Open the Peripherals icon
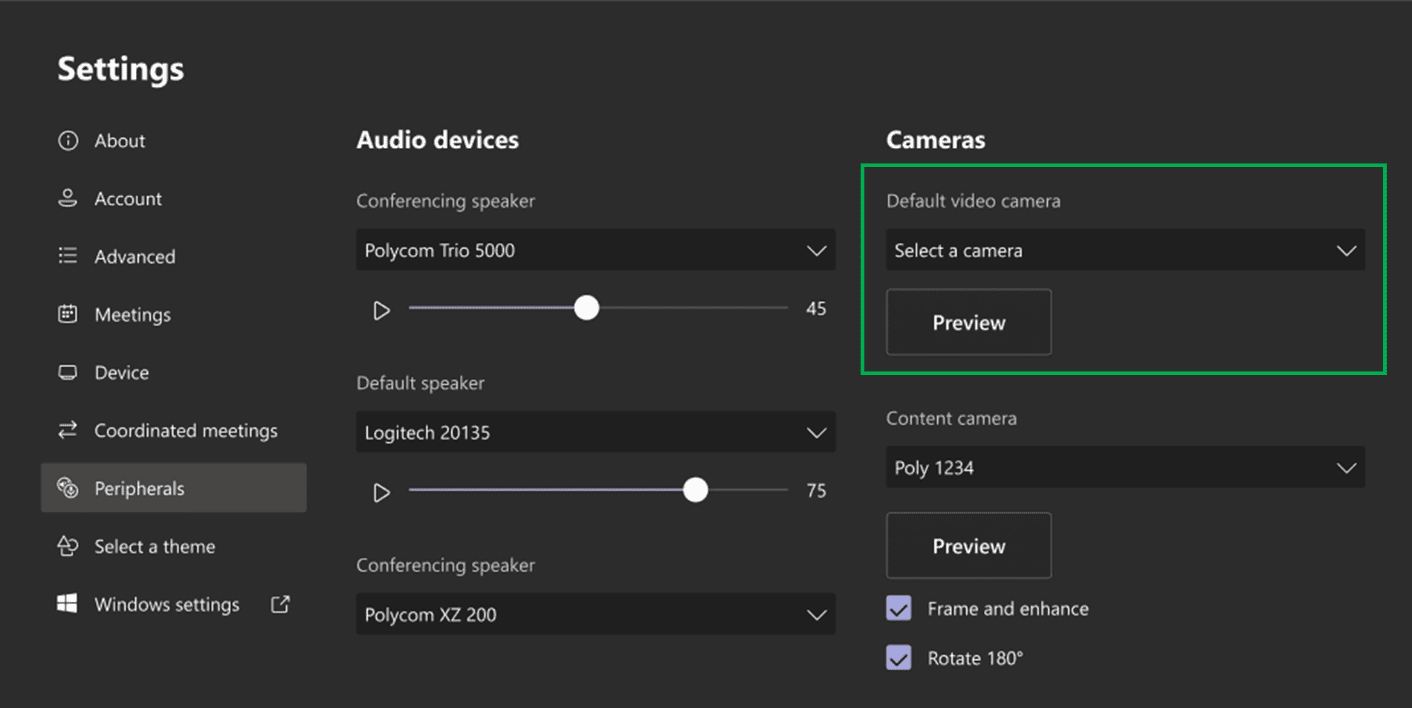1412x708 pixels. pos(67,488)
